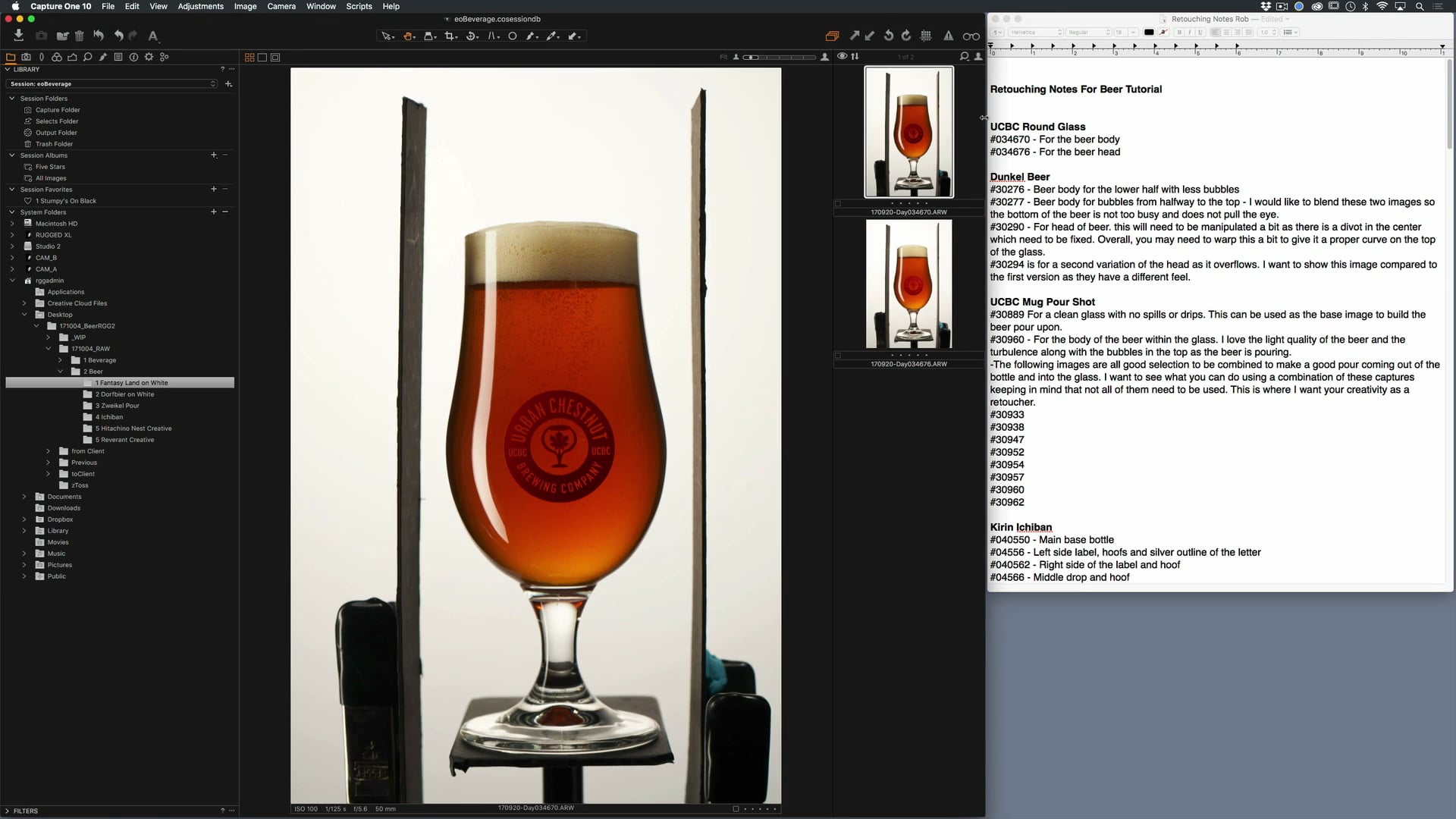
Task: Open the Scripts menu in menu bar
Action: coord(358,6)
